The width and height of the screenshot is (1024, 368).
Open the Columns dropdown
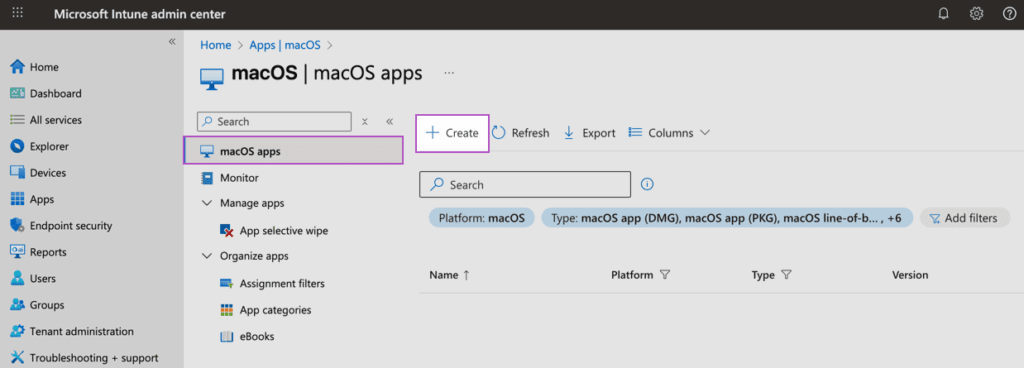(669, 132)
